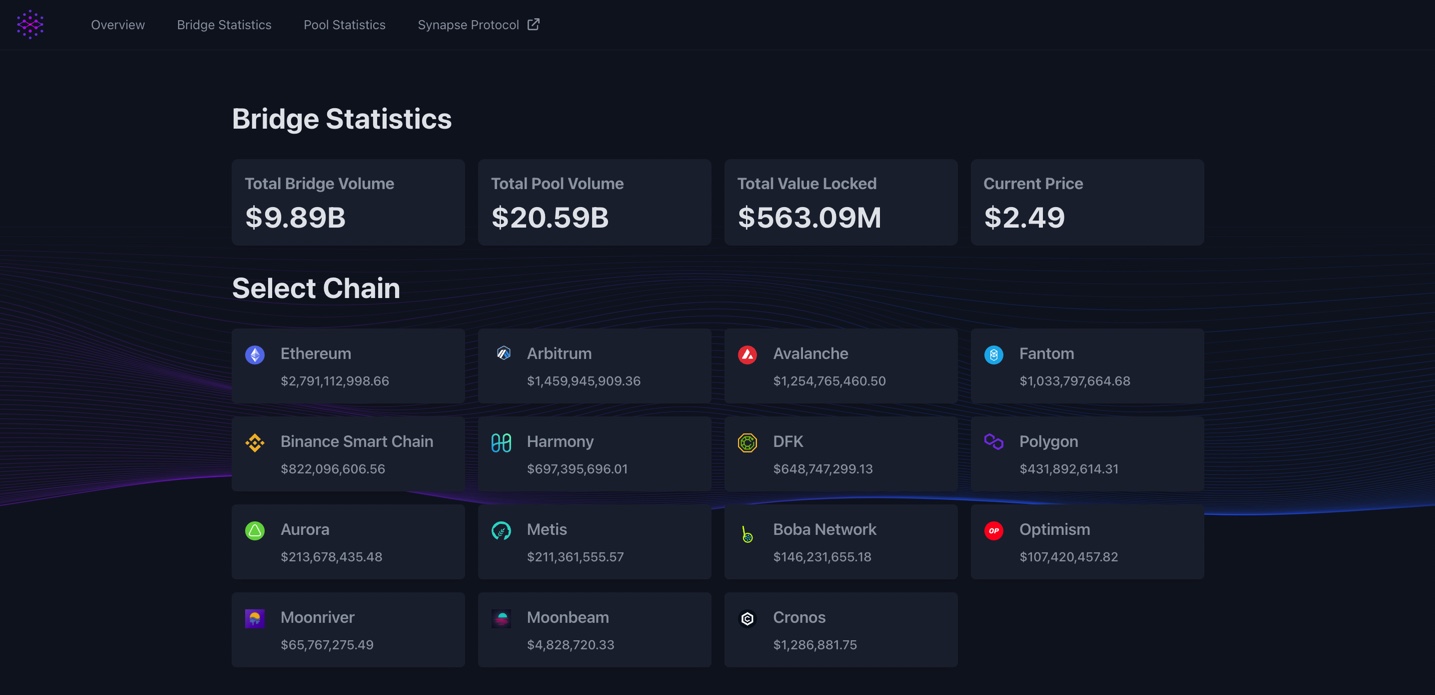Click the $2.49 current price value

tap(1025, 218)
